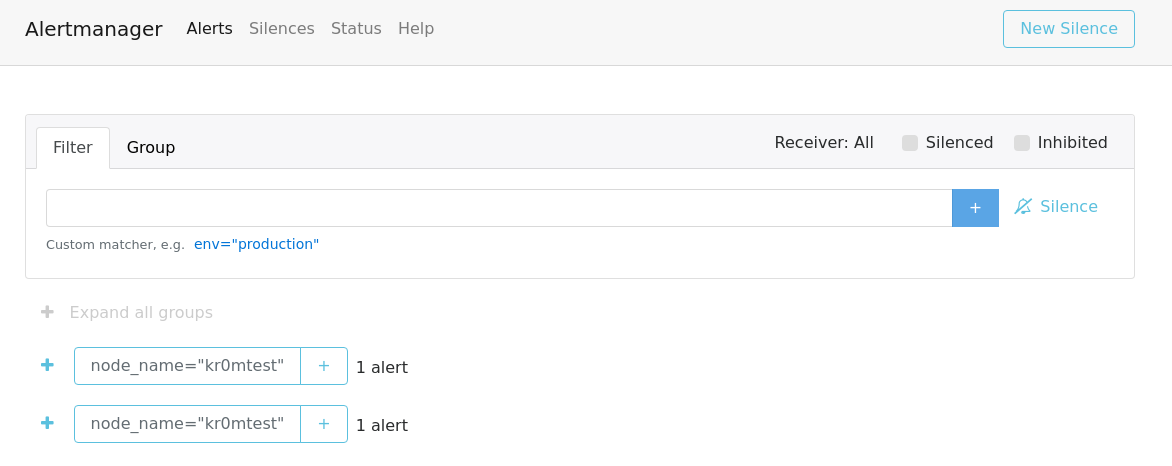Expand the second node_name alert group
Viewport: 1172px width, 466px height.
tap(47, 423)
